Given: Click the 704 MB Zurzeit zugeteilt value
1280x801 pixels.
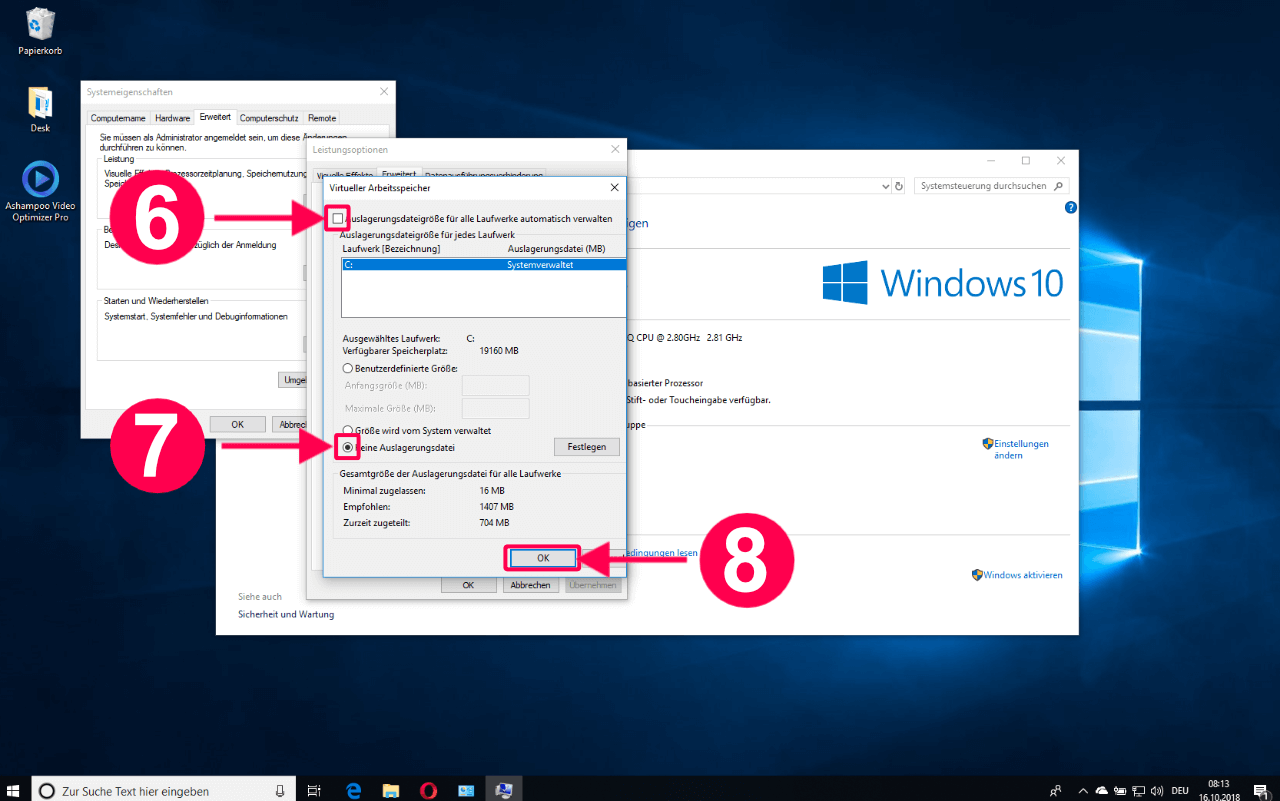Looking at the screenshot, I should pos(494,523).
